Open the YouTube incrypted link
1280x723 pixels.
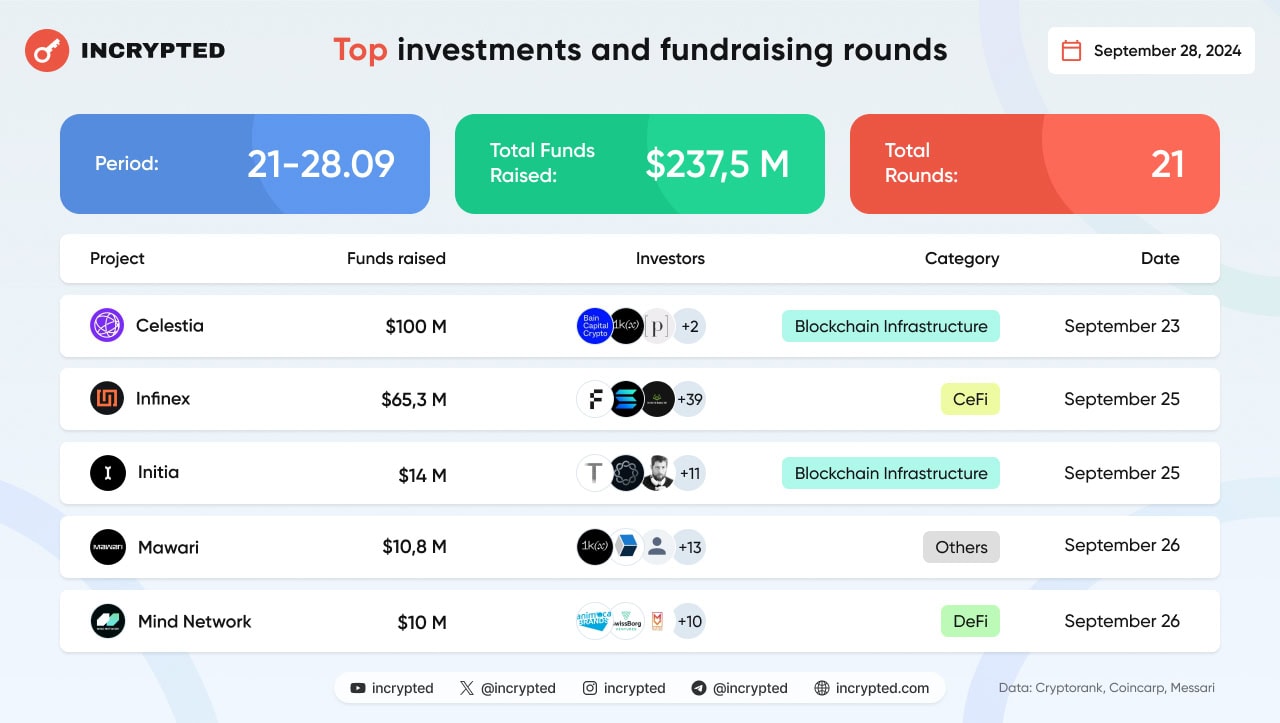click(x=392, y=688)
